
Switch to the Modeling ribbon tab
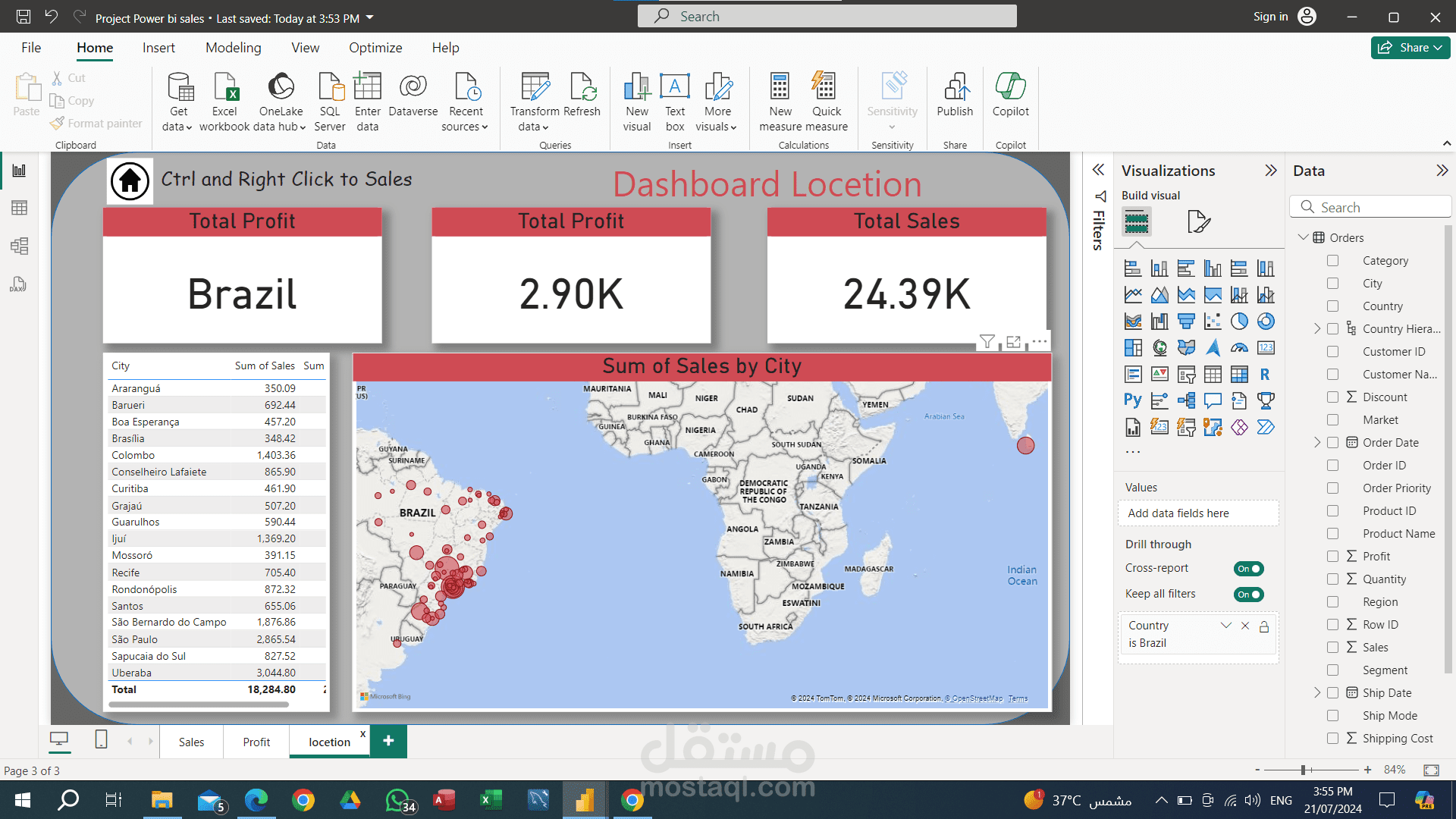pos(233,48)
